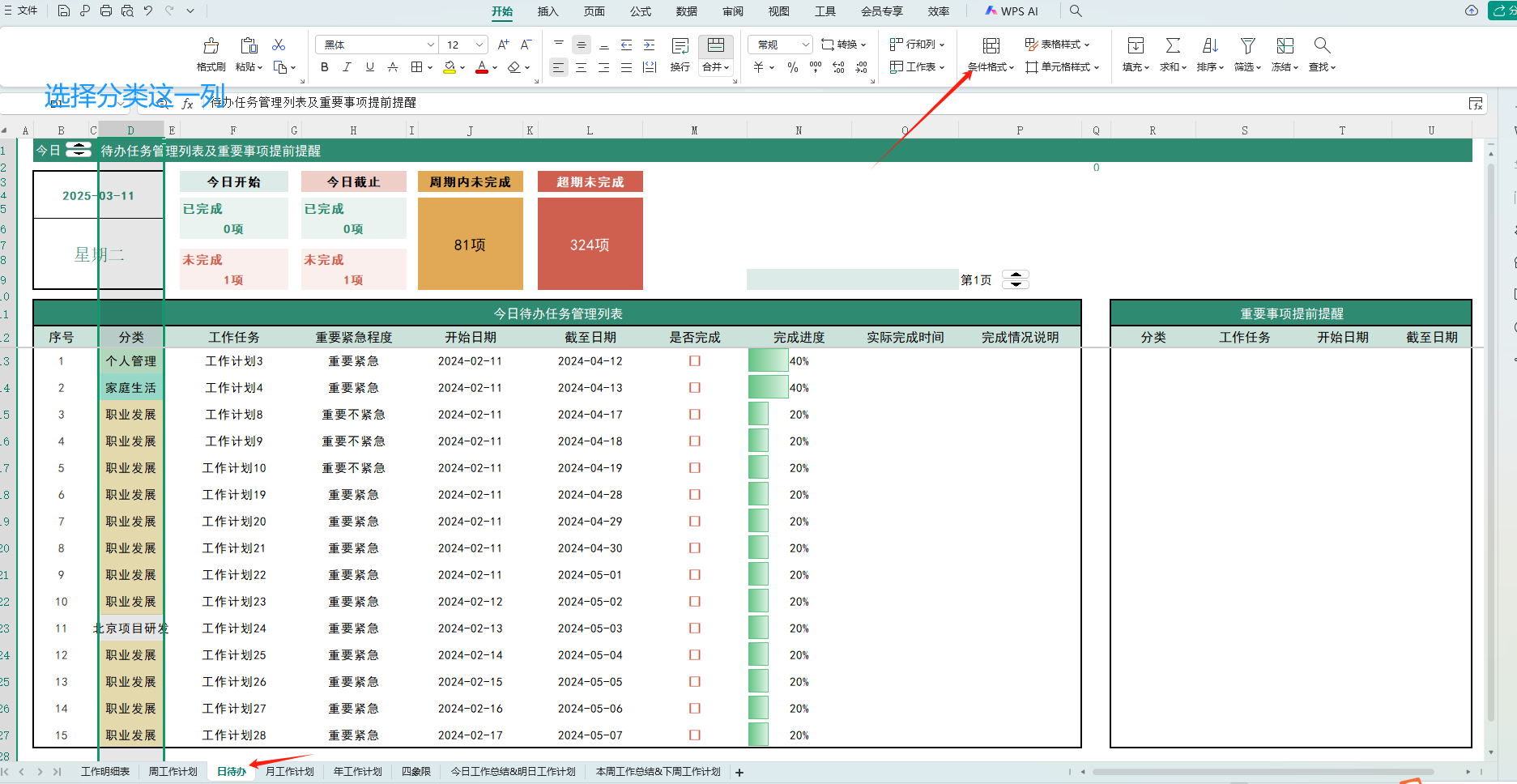Screen dimensions: 1517x784
Task: Click the Paste (粘贴) clipboard icon
Action: click(249, 45)
